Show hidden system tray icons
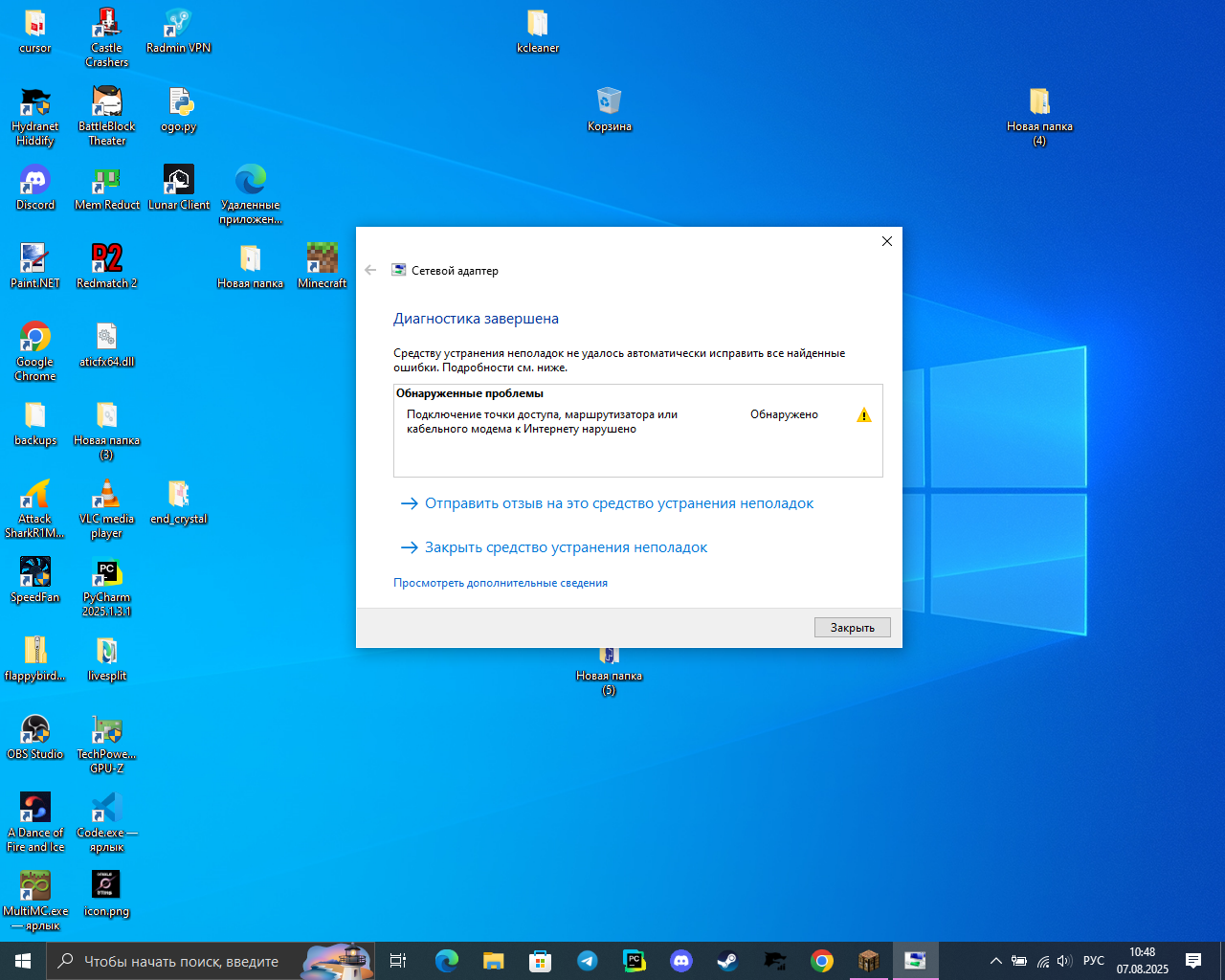The image size is (1225, 980). point(995,961)
